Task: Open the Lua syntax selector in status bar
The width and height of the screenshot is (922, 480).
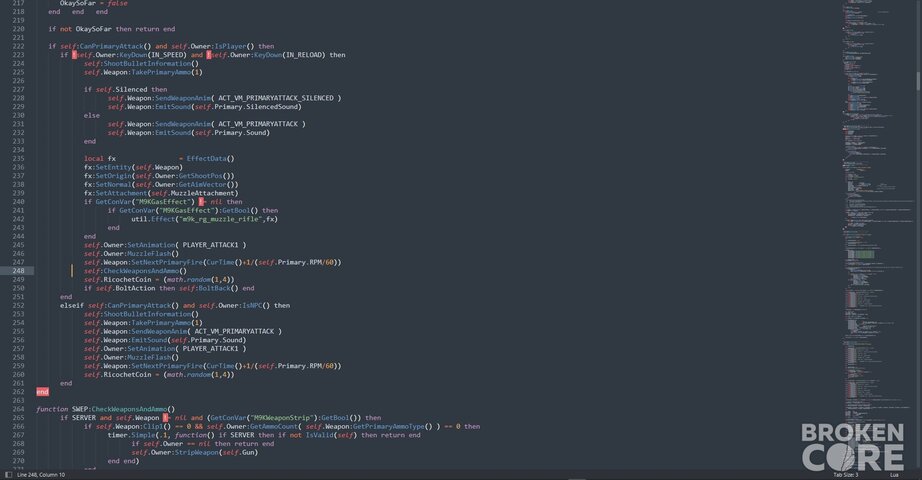Action: tap(894, 475)
